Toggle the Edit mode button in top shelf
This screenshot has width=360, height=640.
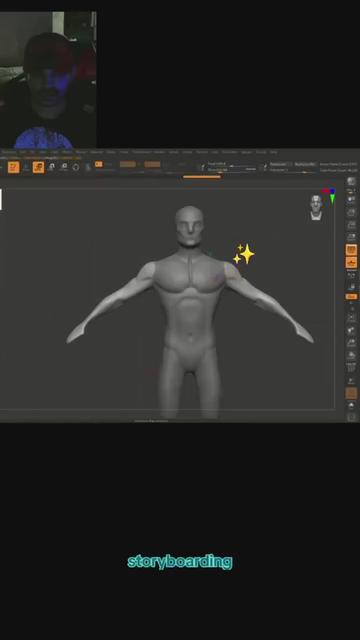coord(13,167)
